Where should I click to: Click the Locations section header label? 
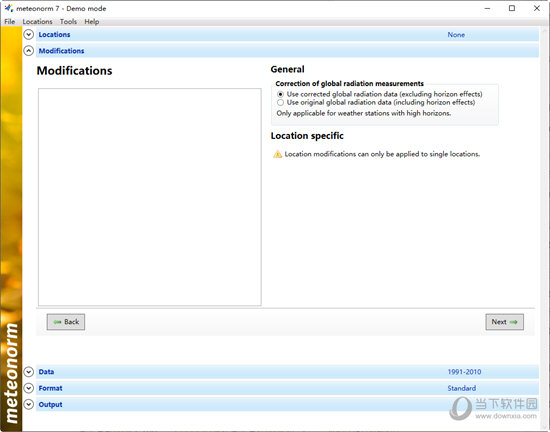pyautogui.click(x=54, y=34)
